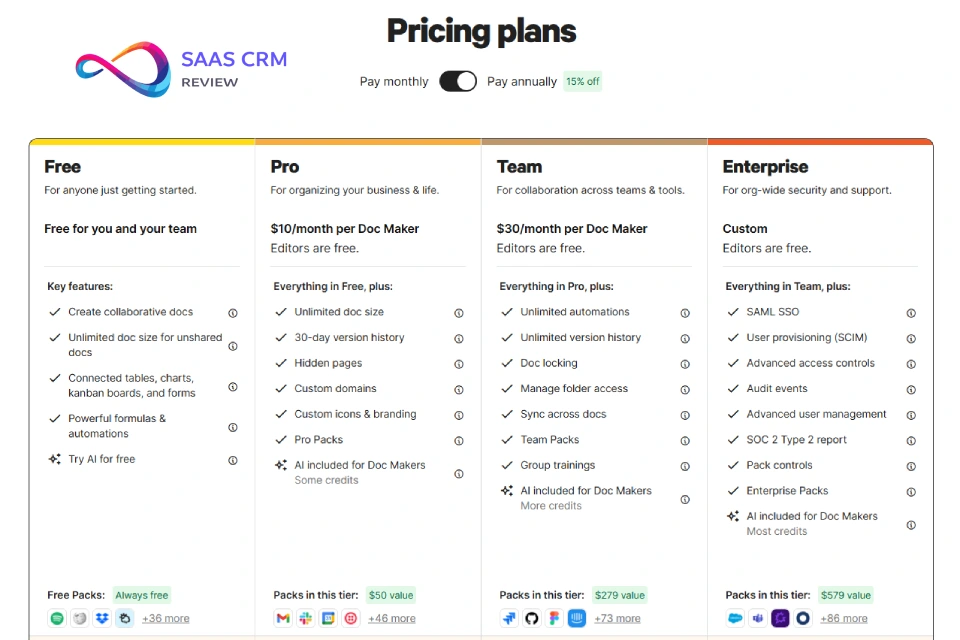This screenshot has width=960, height=640.
Task: Show the +86 more Enterprise packs
Action: click(844, 618)
